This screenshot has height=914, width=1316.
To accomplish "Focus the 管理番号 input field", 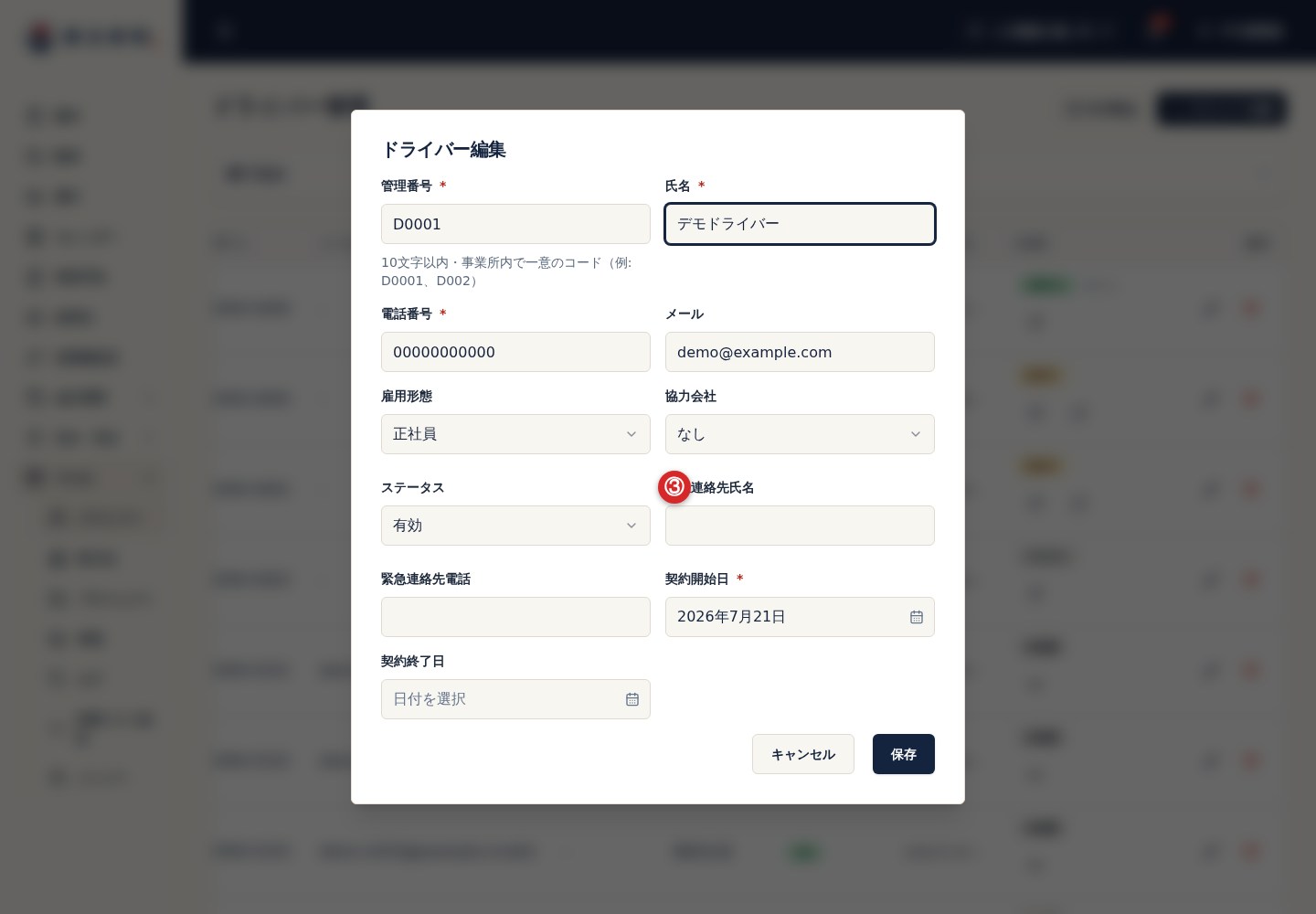I will pos(515,224).
